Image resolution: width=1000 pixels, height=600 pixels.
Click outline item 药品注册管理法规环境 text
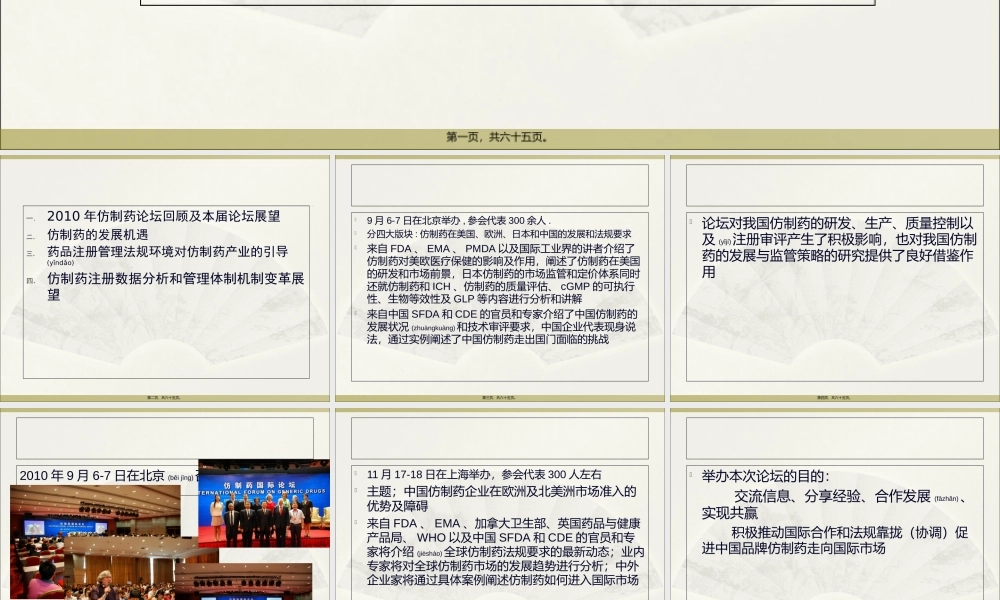pyautogui.click(x=170, y=251)
